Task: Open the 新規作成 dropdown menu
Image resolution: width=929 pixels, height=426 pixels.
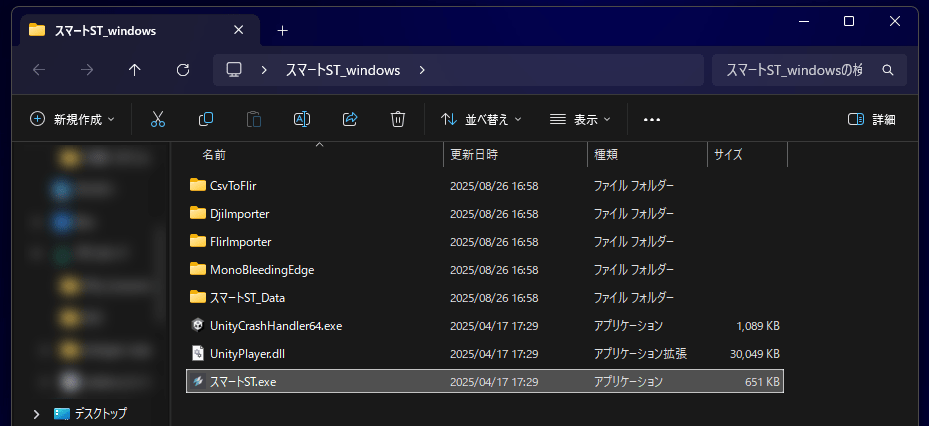Action: (72, 119)
